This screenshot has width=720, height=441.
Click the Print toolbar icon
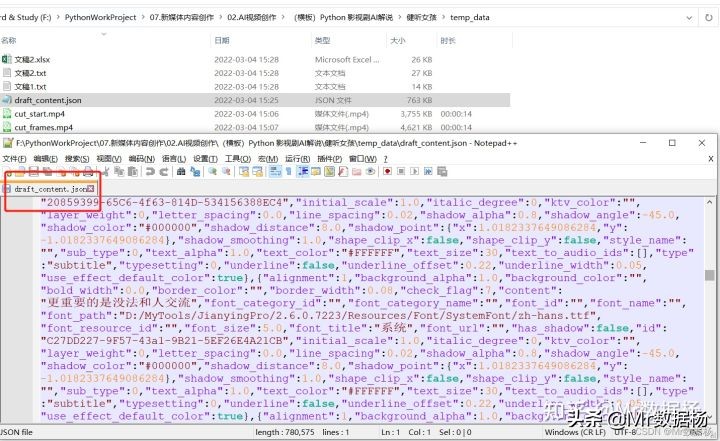click(88, 172)
